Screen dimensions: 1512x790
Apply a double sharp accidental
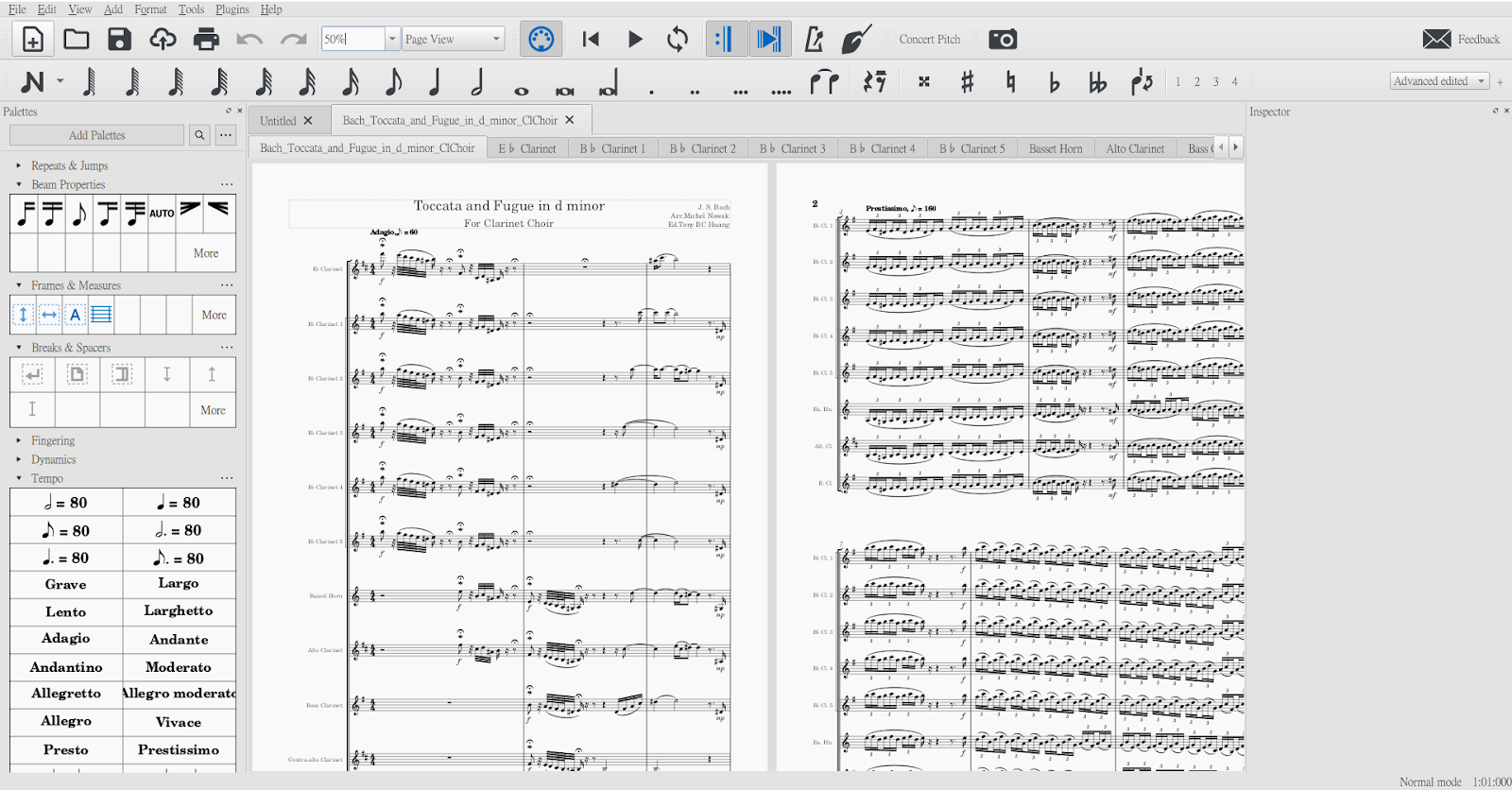[924, 81]
